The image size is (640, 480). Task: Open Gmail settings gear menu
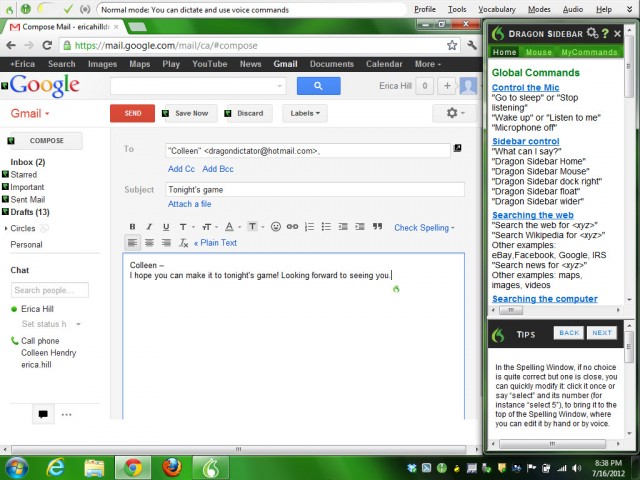coord(455,113)
